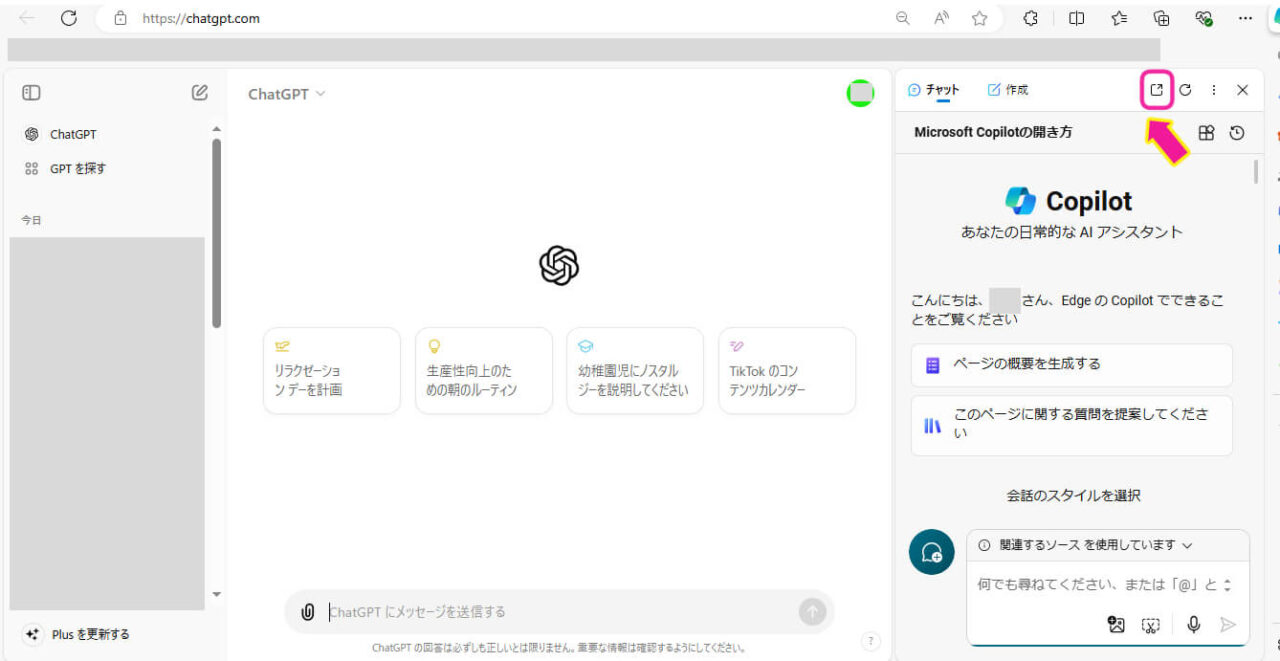Open the Favorites list icon
This screenshot has width=1280, height=661.
[1120, 18]
